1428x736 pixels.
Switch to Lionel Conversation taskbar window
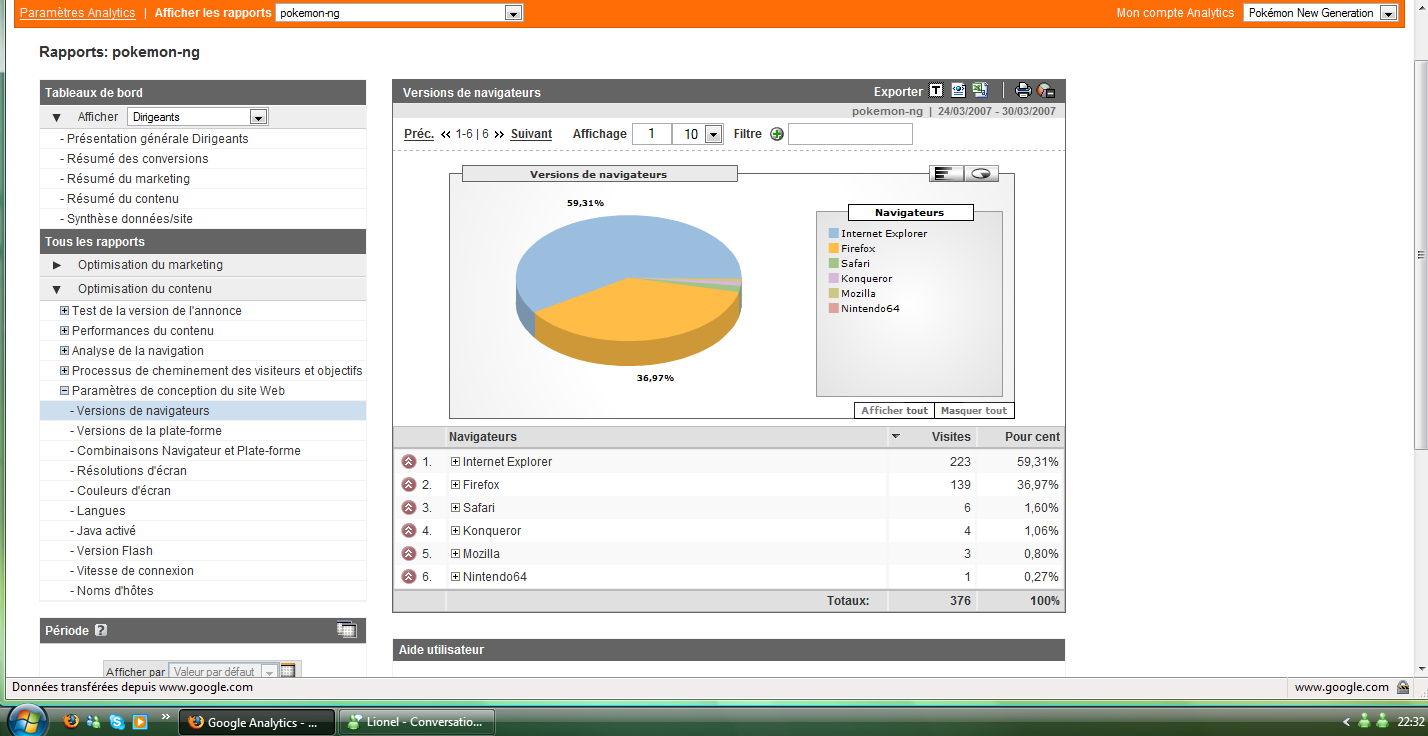click(418, 722)
